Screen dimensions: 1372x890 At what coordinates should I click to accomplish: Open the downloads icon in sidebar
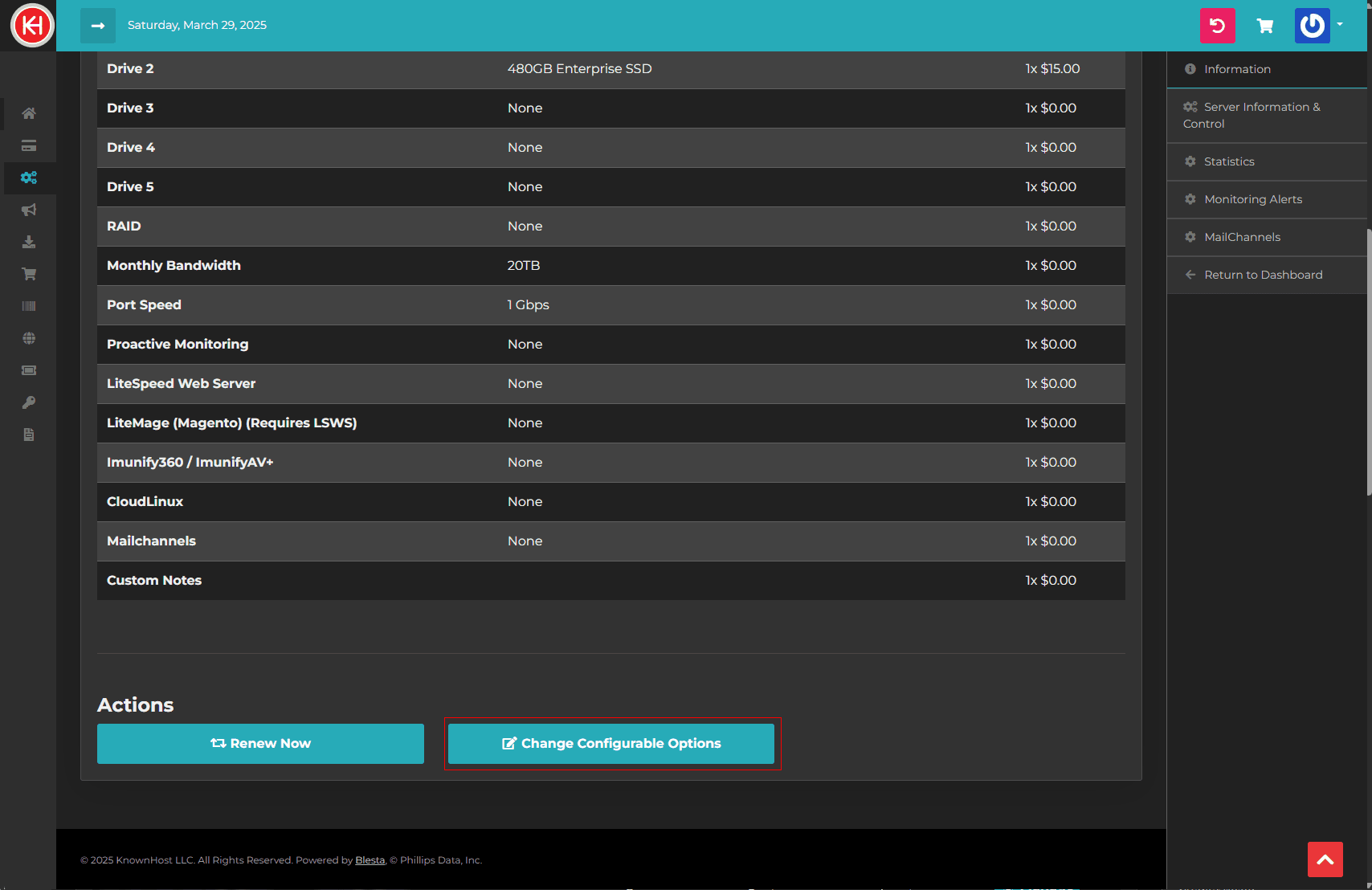[x=29, y=242]
